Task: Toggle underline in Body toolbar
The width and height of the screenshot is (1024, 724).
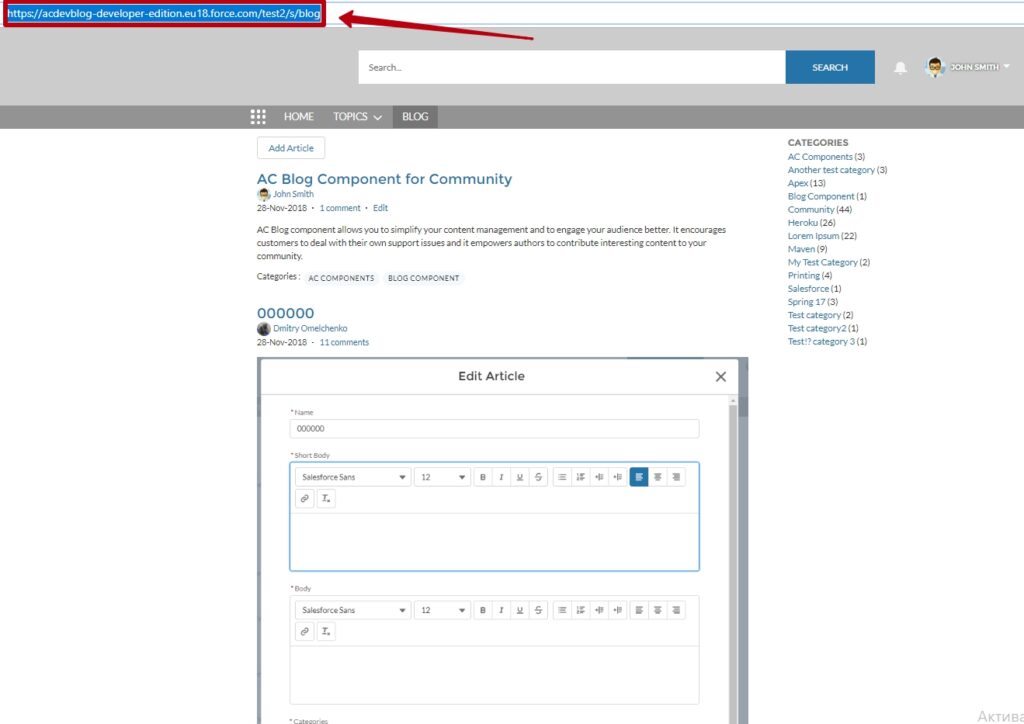Action: pos(520,610)
